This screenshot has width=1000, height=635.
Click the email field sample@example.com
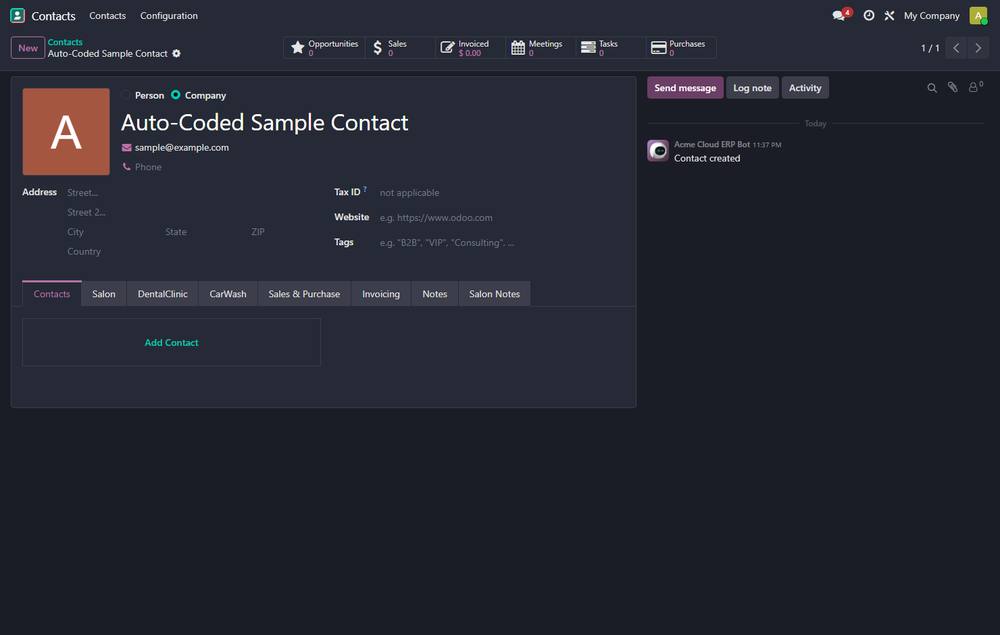(182, 147)
